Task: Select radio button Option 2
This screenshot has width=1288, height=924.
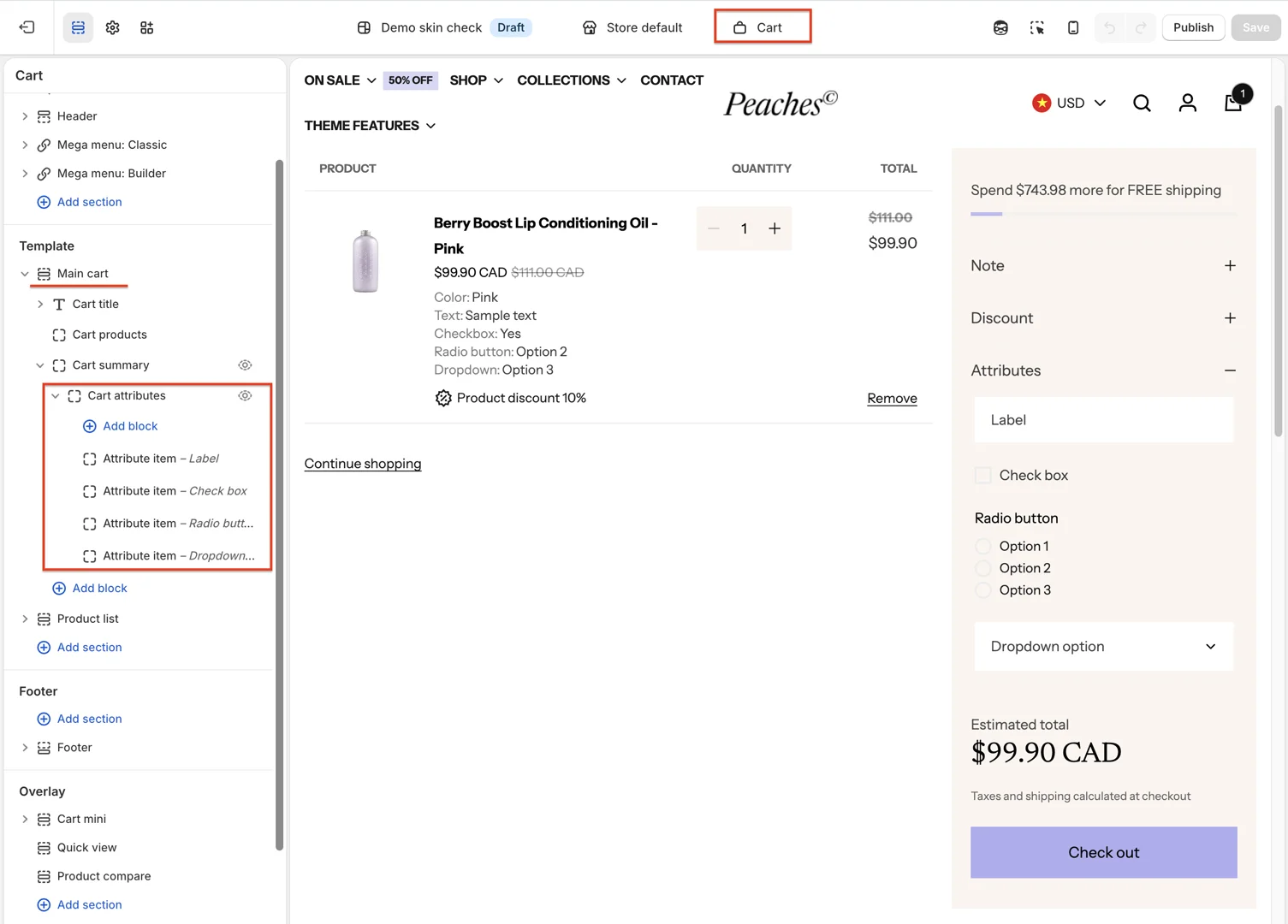Action: click(x=983, y=568)
